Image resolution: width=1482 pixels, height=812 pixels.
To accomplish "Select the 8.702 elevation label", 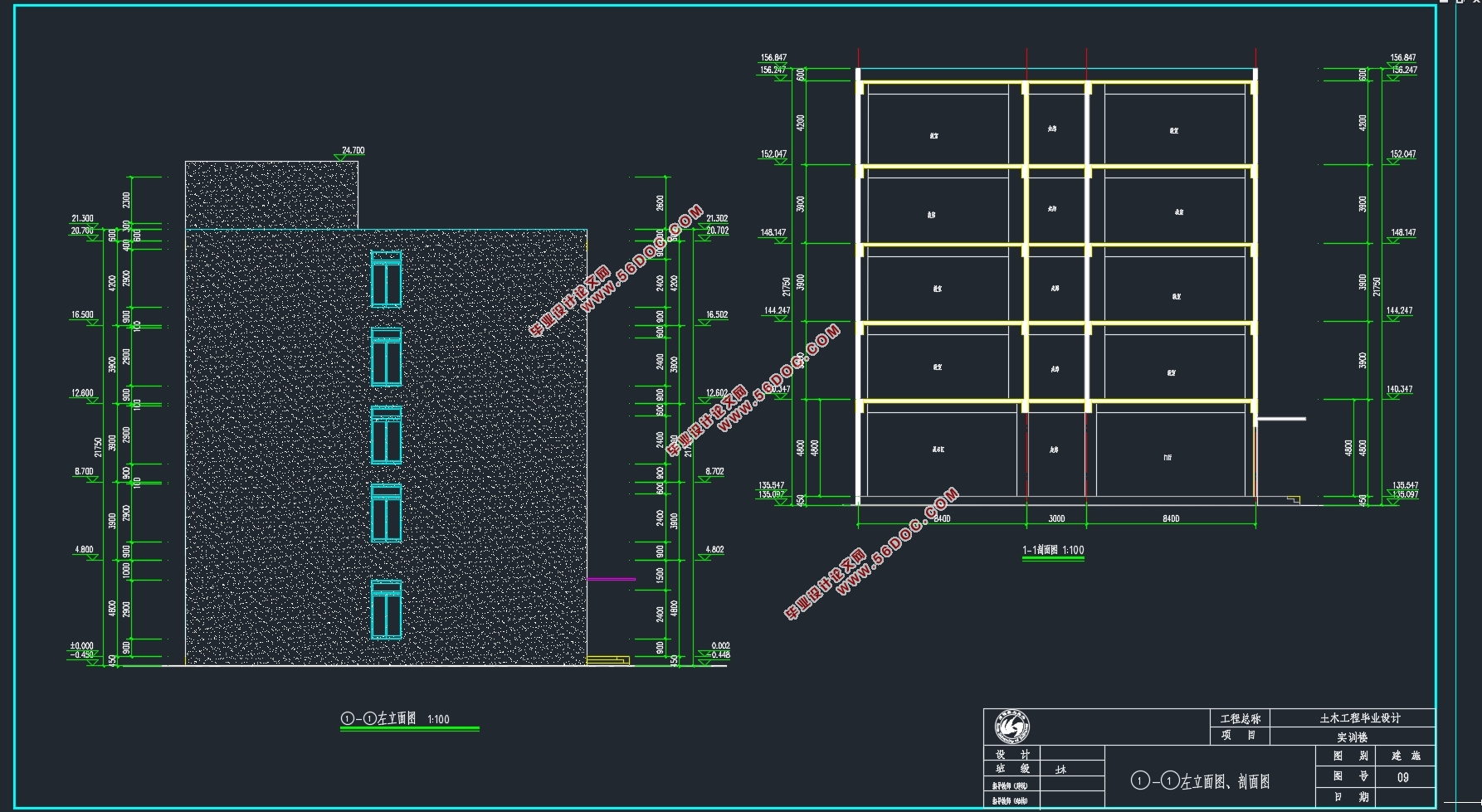I will (x=715, y=471).
